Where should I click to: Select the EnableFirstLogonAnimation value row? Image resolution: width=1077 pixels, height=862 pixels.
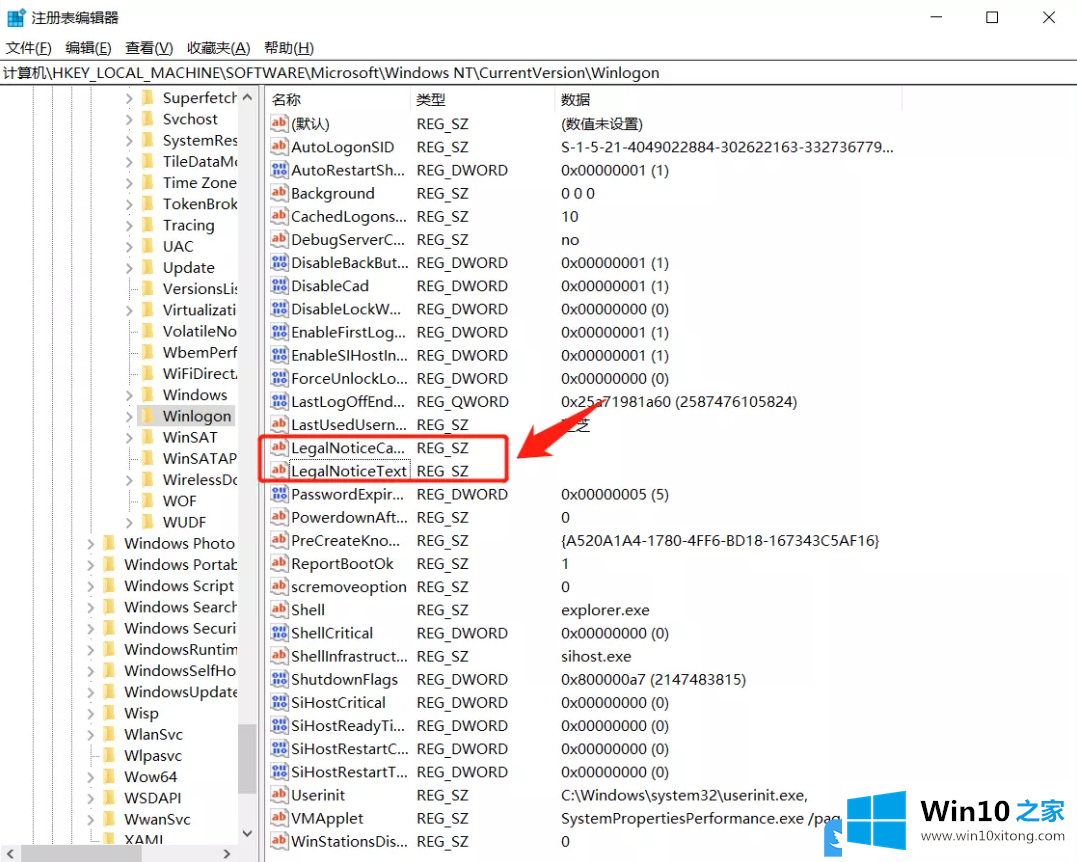[x=584, y=332]
